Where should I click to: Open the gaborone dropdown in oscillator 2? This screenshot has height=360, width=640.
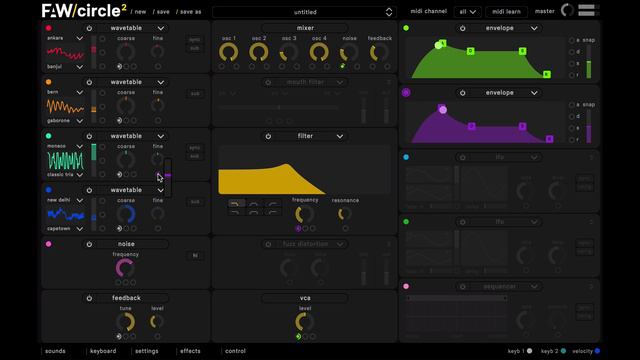[x=65, y=121]
